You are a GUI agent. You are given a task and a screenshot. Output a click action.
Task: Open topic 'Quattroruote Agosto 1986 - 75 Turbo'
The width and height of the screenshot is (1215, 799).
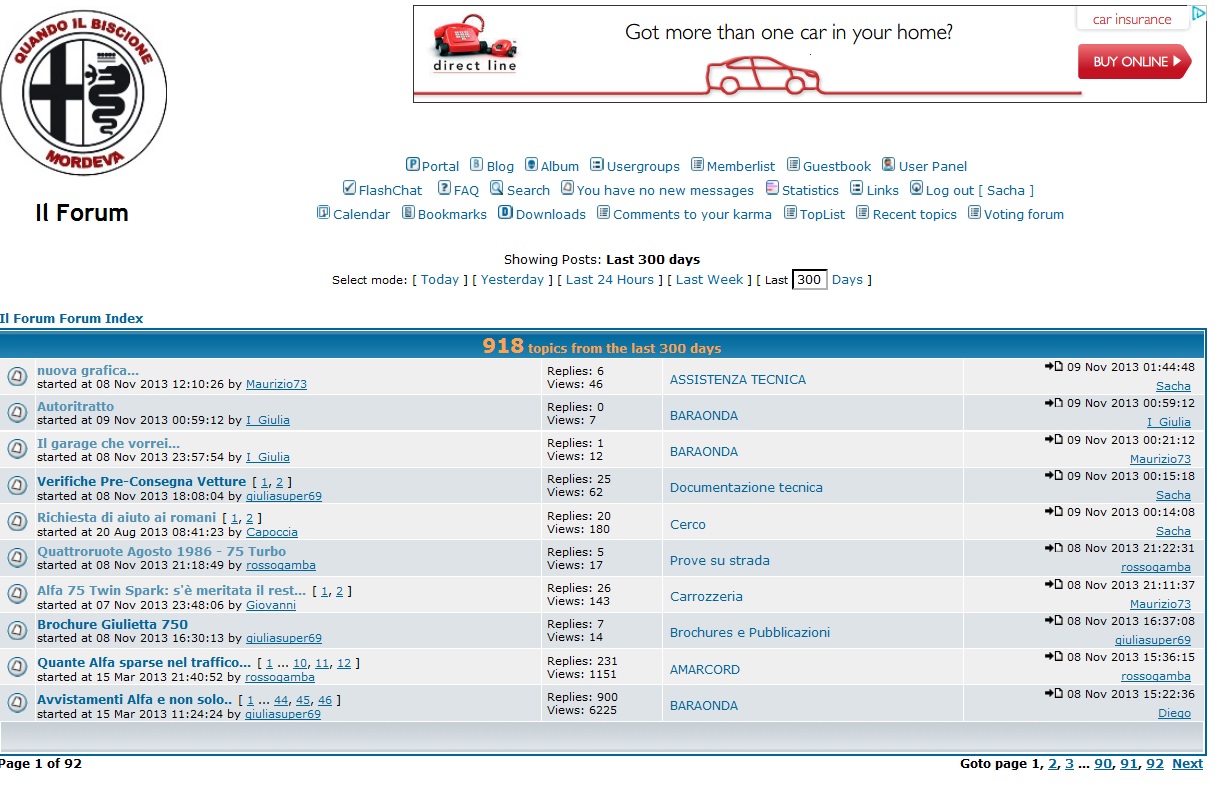tap(161, 551)
